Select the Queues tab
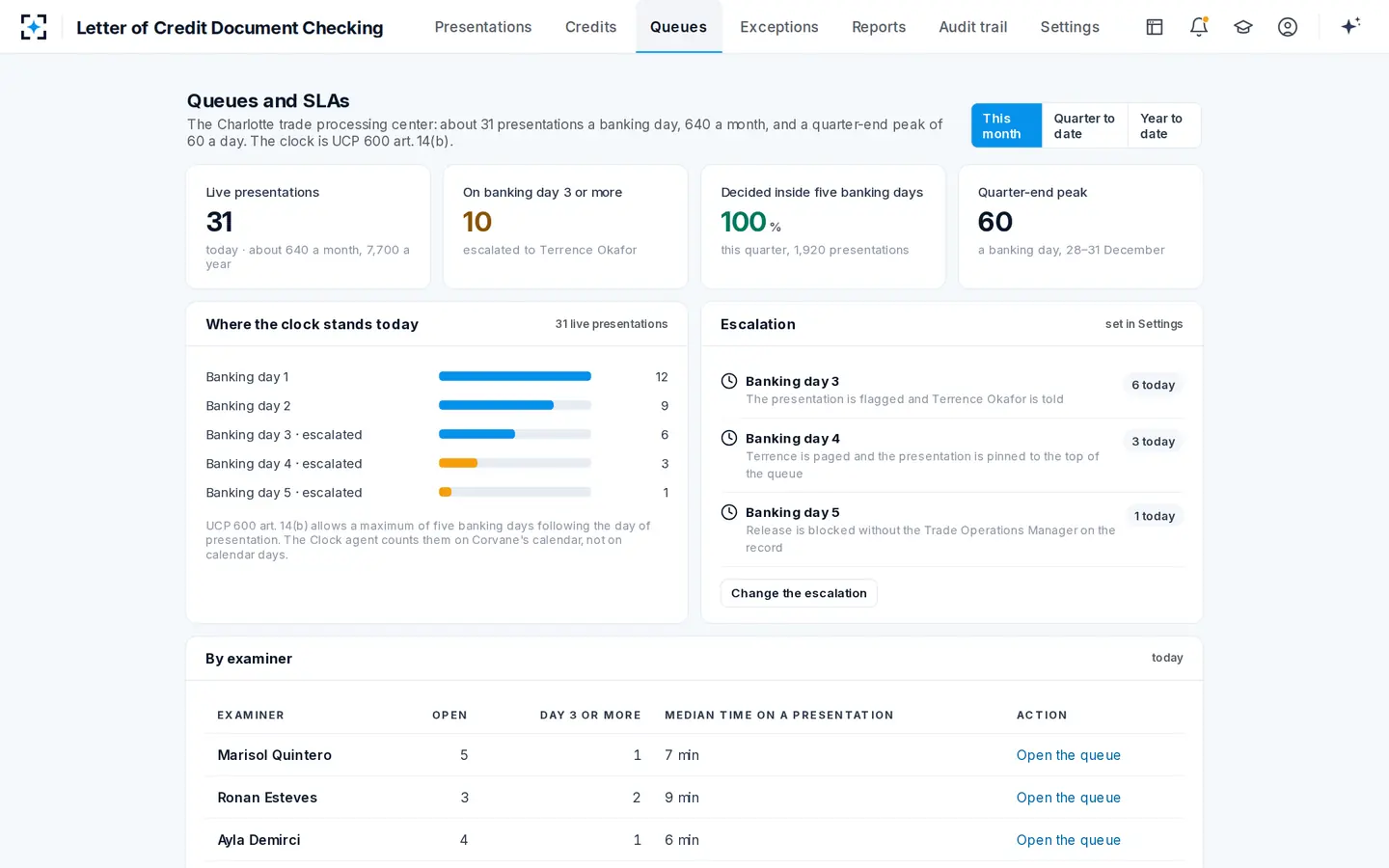Screen dimensions: 1389x868 tap(678, 27)
